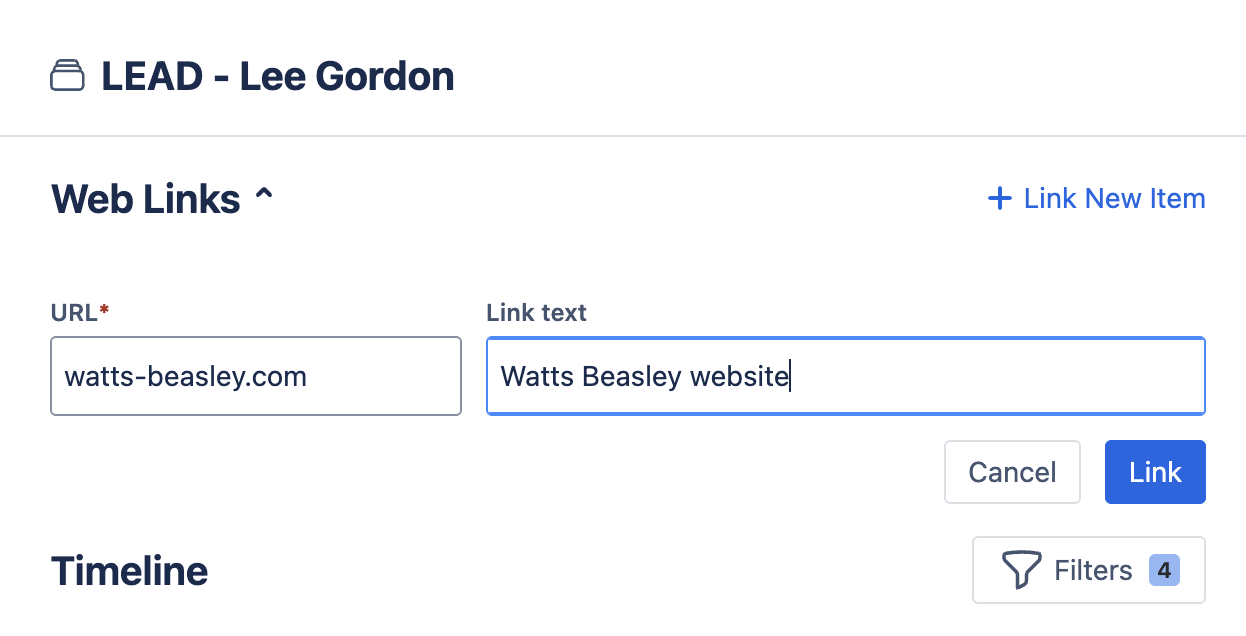Click the filter count badge showing 4
This screenshot has height=636, width=1246.
click(x=1164, y=571)
